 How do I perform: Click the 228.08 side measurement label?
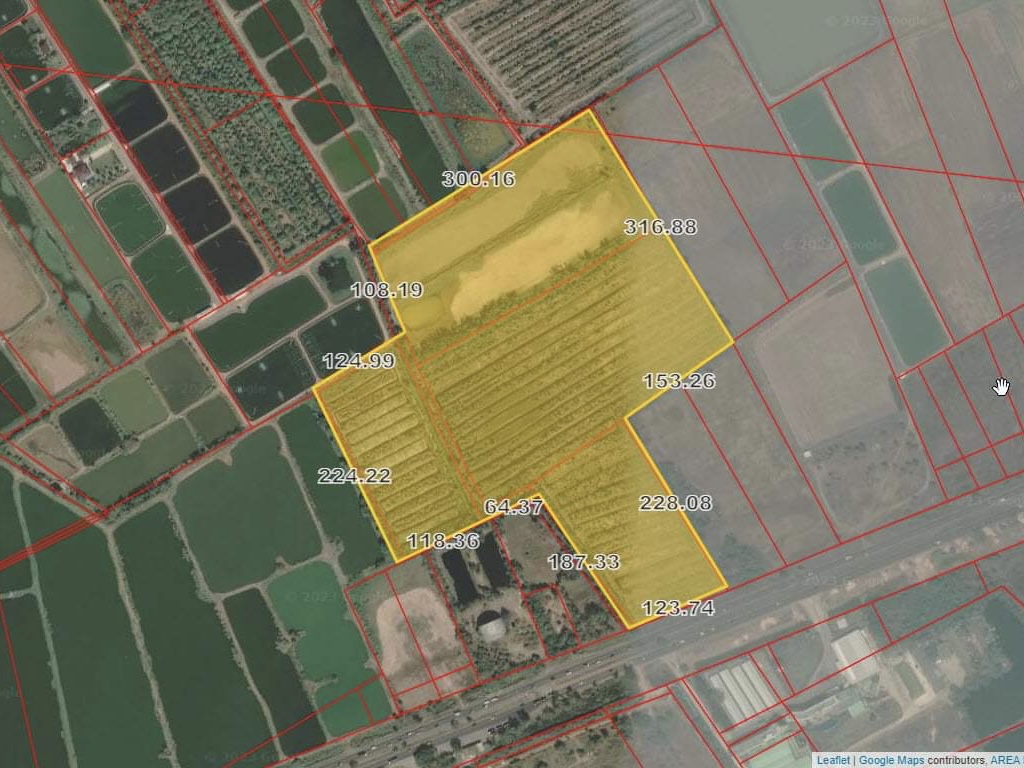[x=675, y=503]
